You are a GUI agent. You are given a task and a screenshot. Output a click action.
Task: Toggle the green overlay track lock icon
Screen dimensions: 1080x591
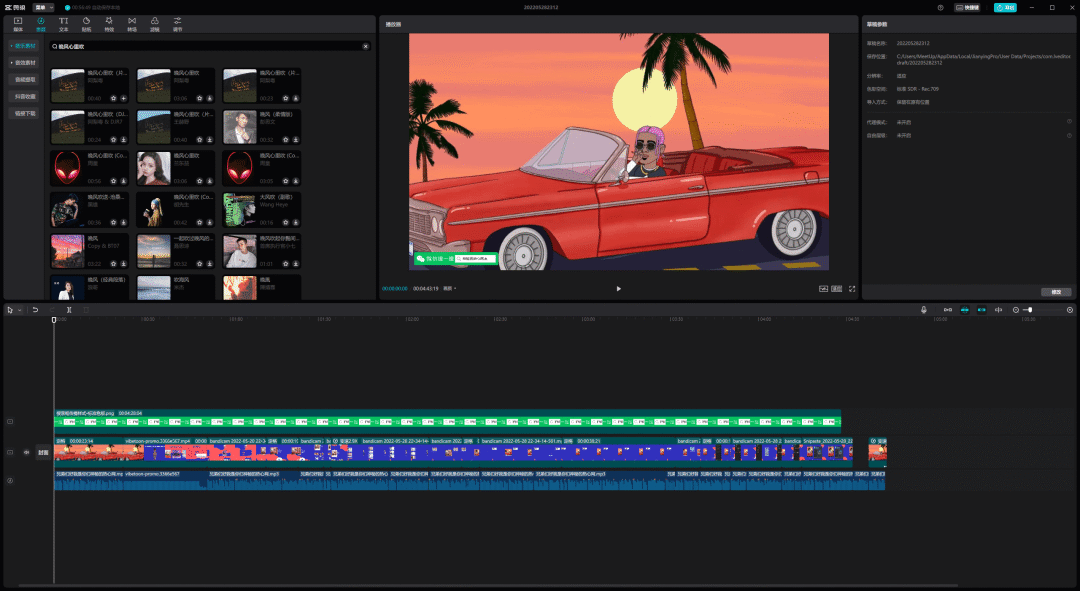click(x=10, y=422)
